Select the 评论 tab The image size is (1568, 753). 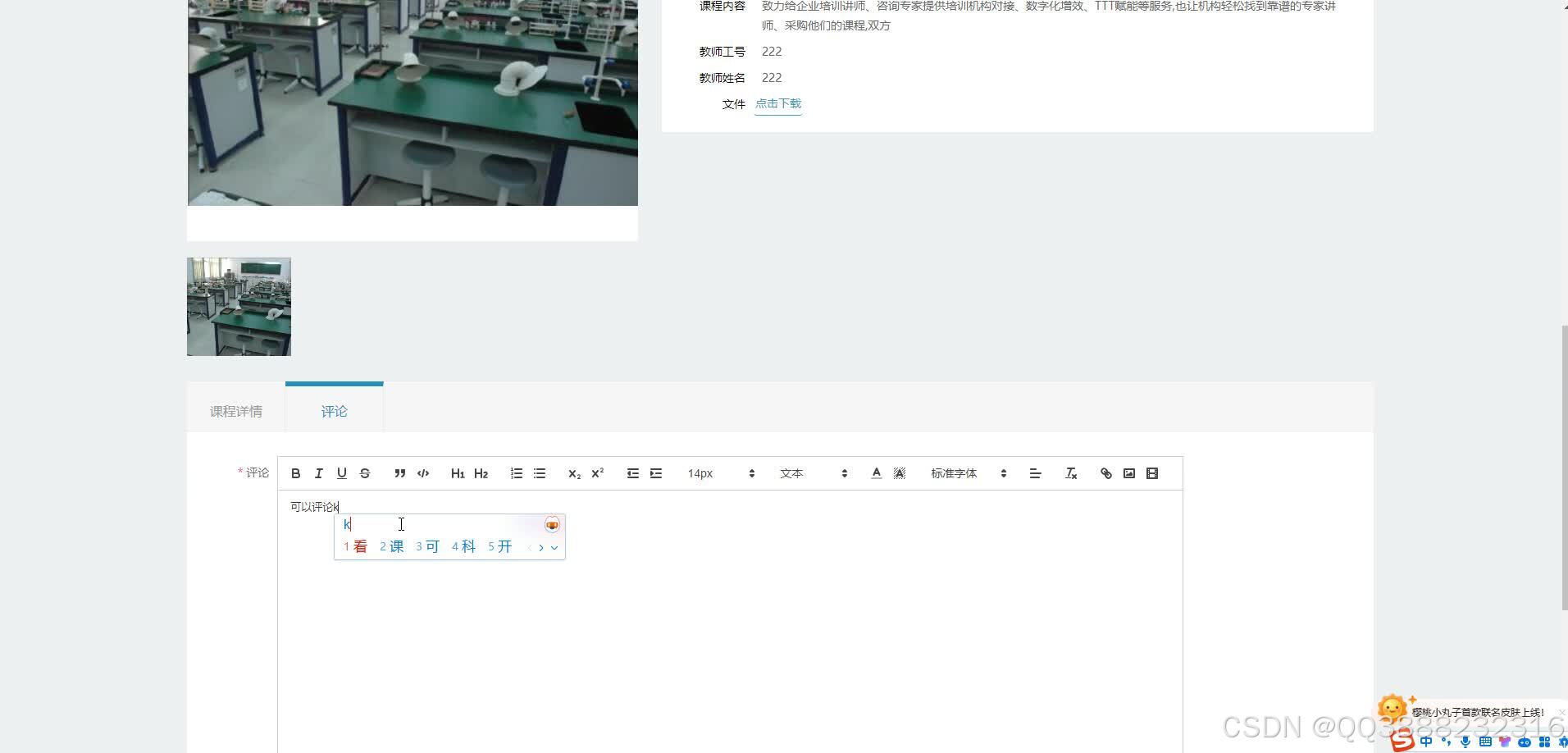tap(334, 411)
